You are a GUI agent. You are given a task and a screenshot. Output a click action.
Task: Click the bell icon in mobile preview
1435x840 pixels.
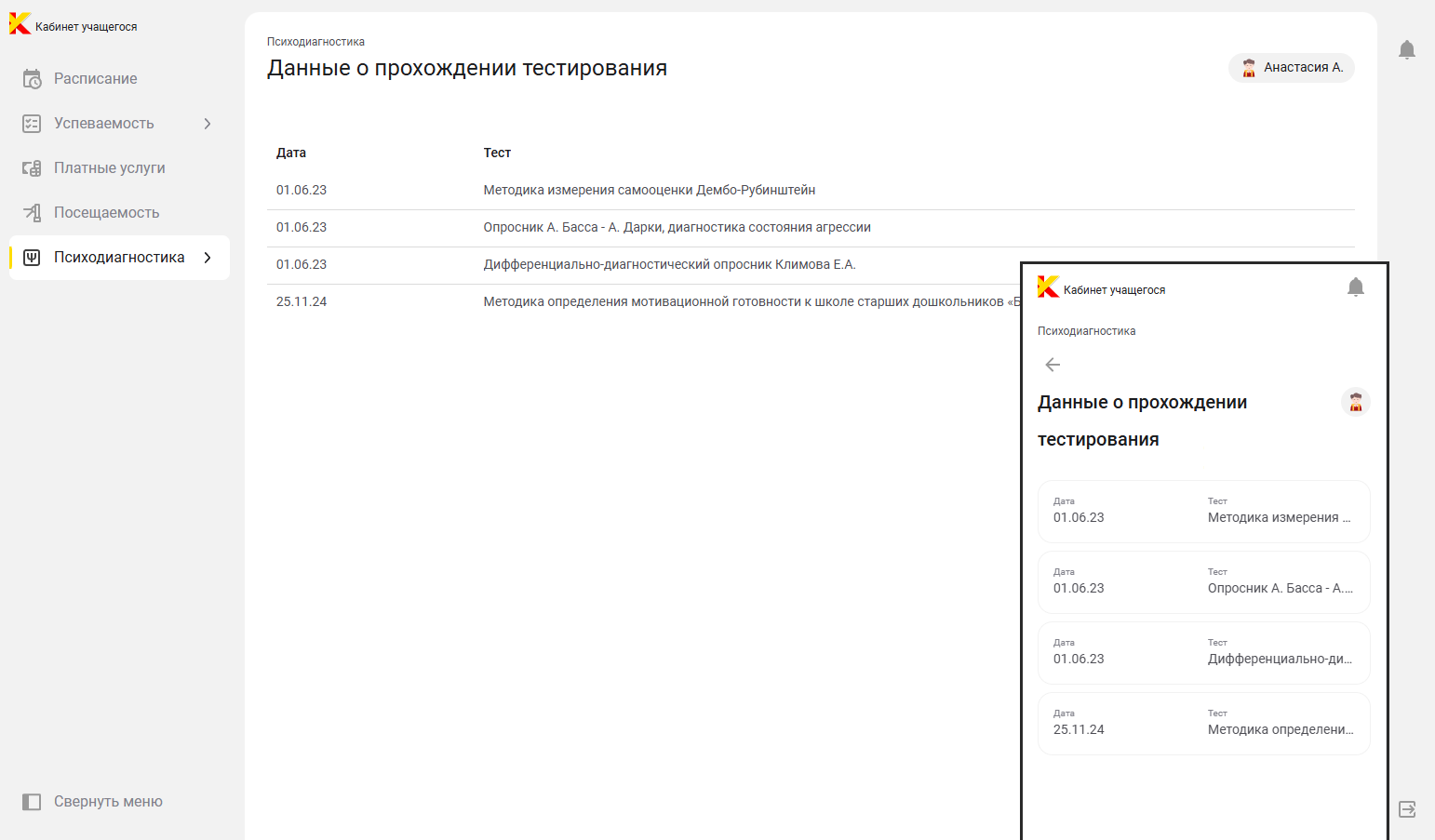[x=1355, y=287]
